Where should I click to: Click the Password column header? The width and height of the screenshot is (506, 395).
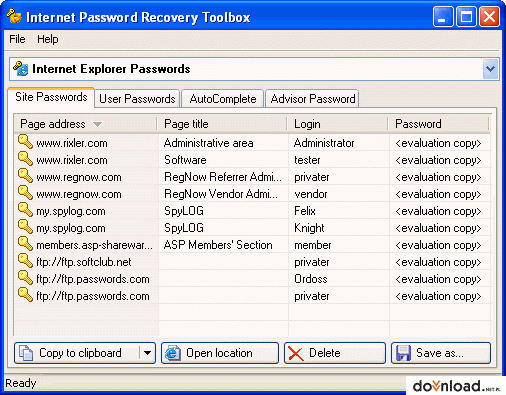point(439,124)
